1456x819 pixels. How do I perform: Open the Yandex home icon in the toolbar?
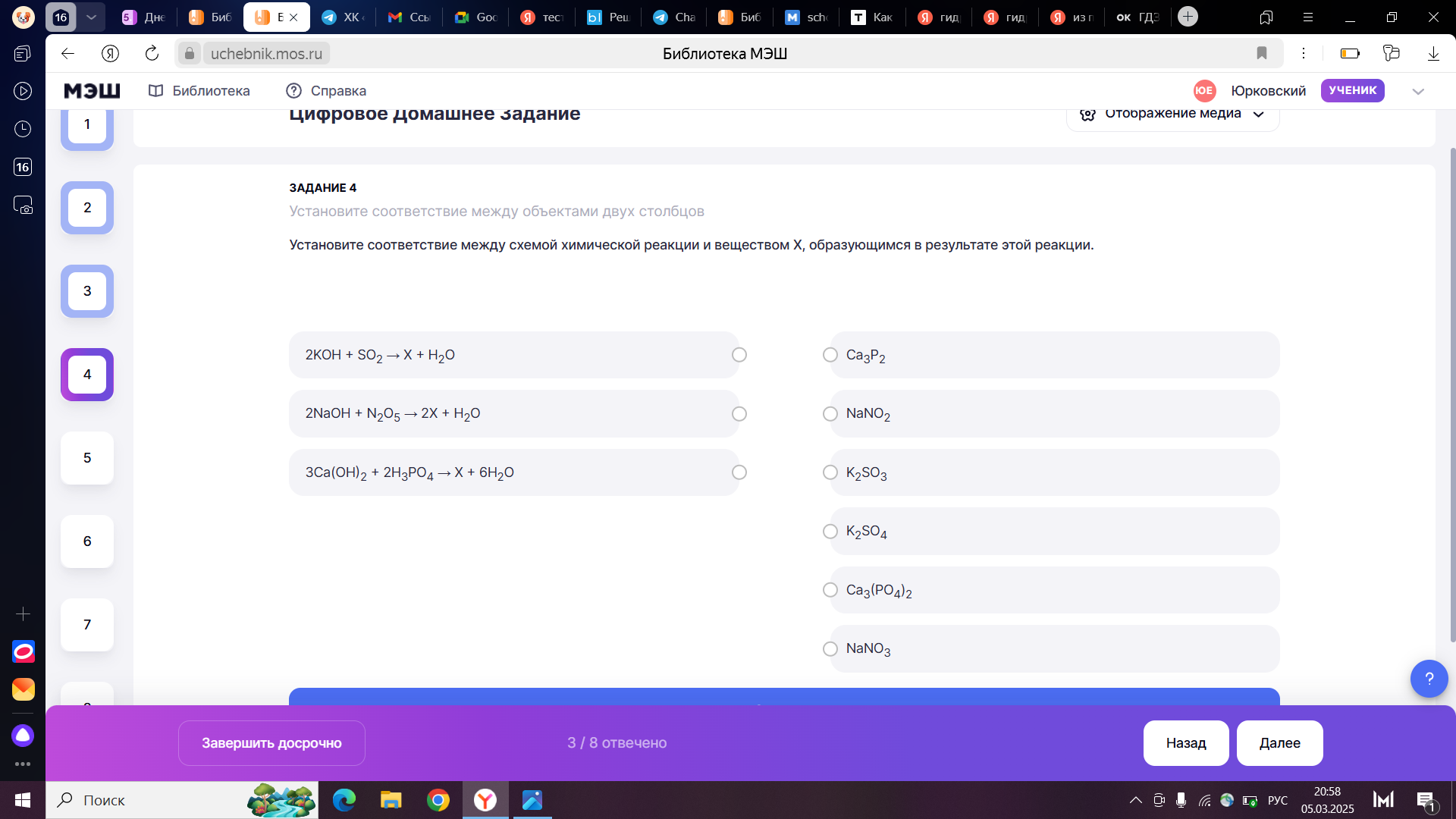pos(110,53)
